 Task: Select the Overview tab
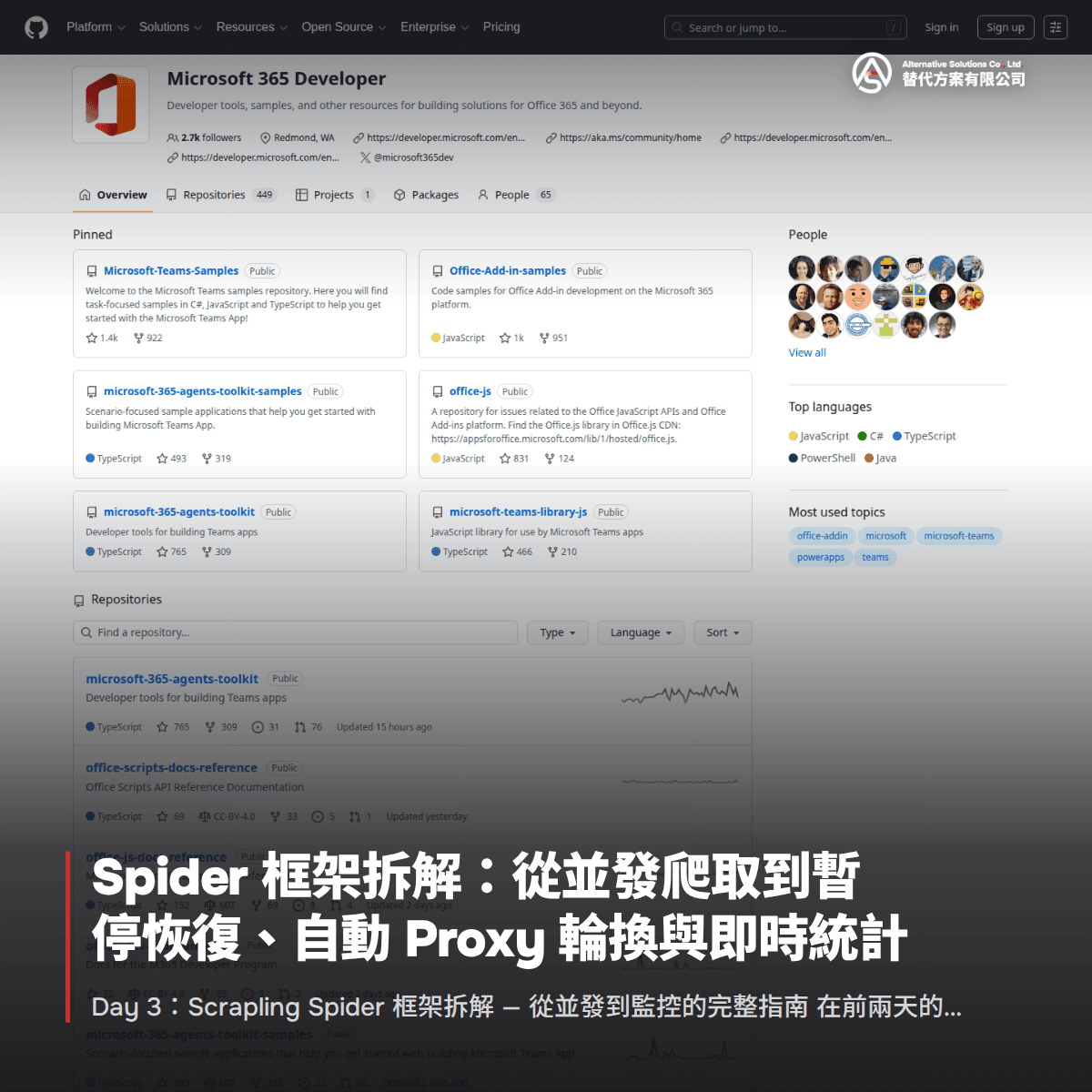pos(113,195)
